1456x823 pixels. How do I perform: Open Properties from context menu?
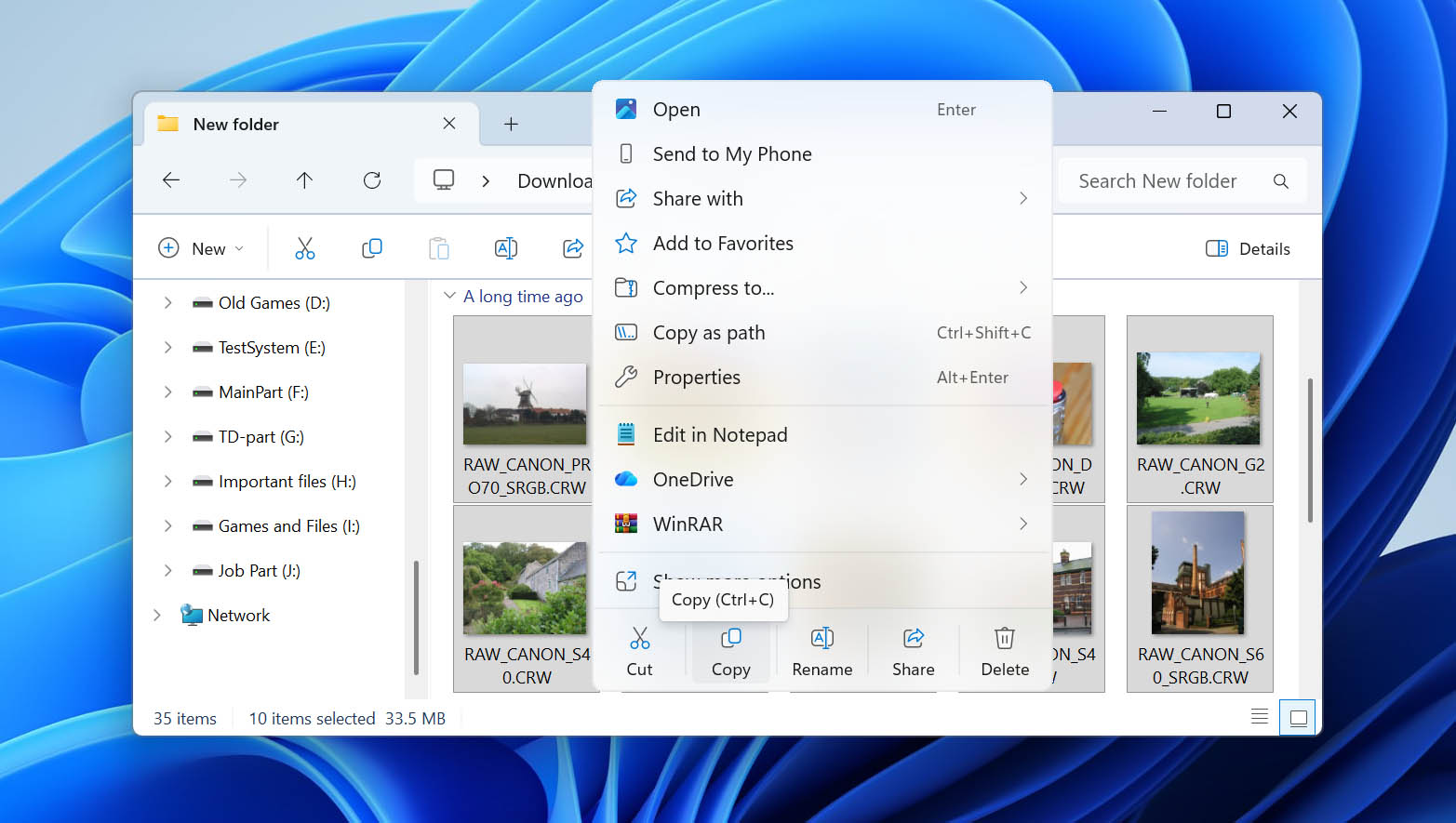coord(822,377)
